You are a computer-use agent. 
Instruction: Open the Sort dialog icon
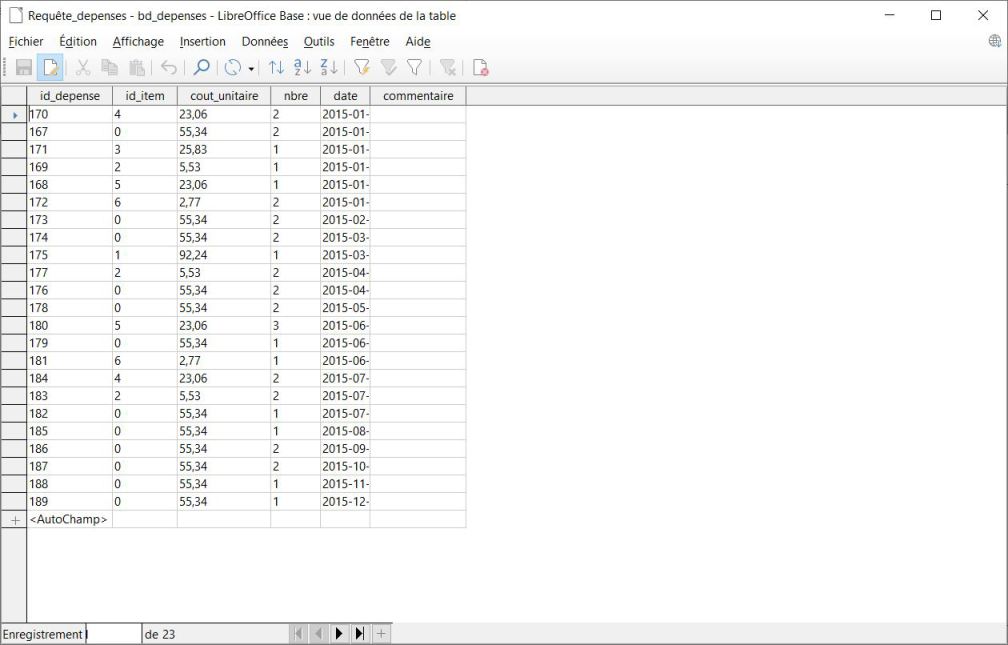click(x=278, y=68)
